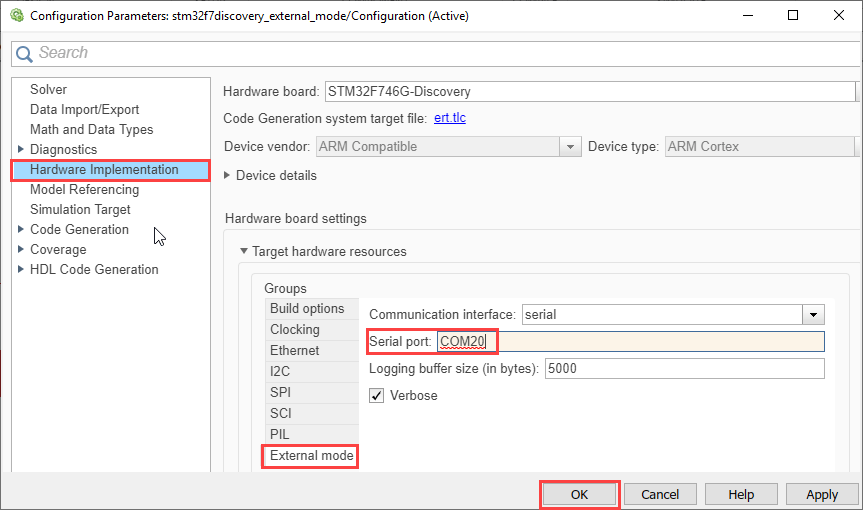Expand the HDL Code Generation node
This screenshot has width=863, height=510.
point(20,270)
